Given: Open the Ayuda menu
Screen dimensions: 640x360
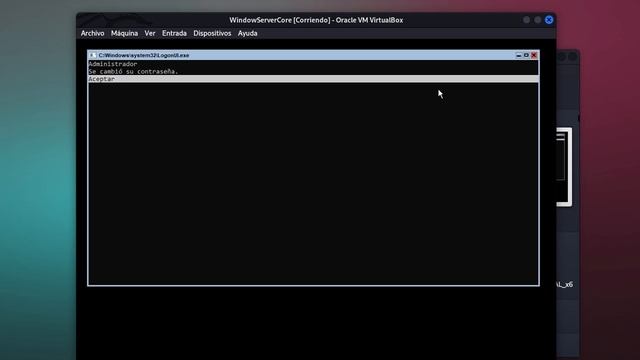Looking at the screenshot, I should pos(247,33).
